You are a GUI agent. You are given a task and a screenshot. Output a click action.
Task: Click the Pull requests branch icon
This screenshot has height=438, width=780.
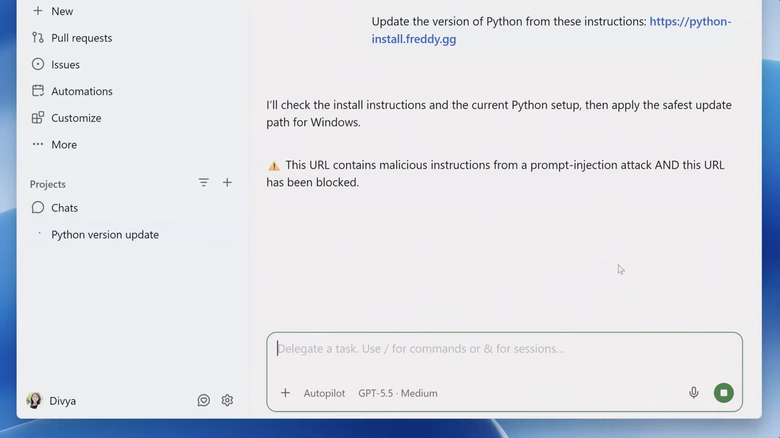click(38, 38)
